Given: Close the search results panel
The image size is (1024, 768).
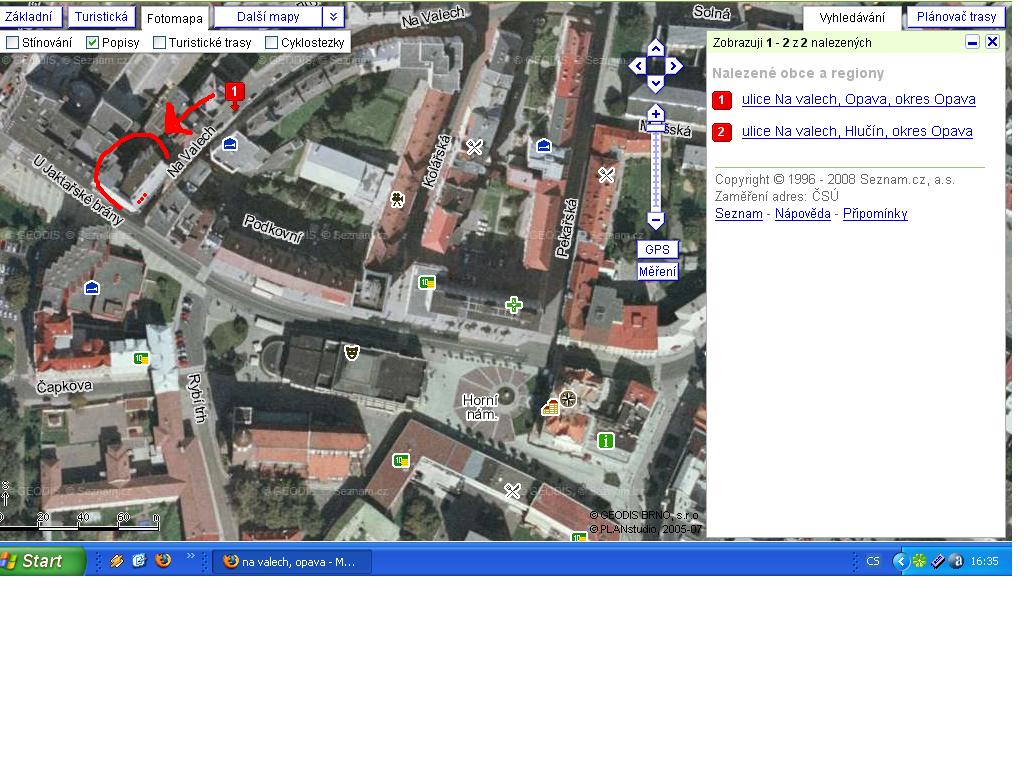Looking at the screenshot, I should [993, 42].
